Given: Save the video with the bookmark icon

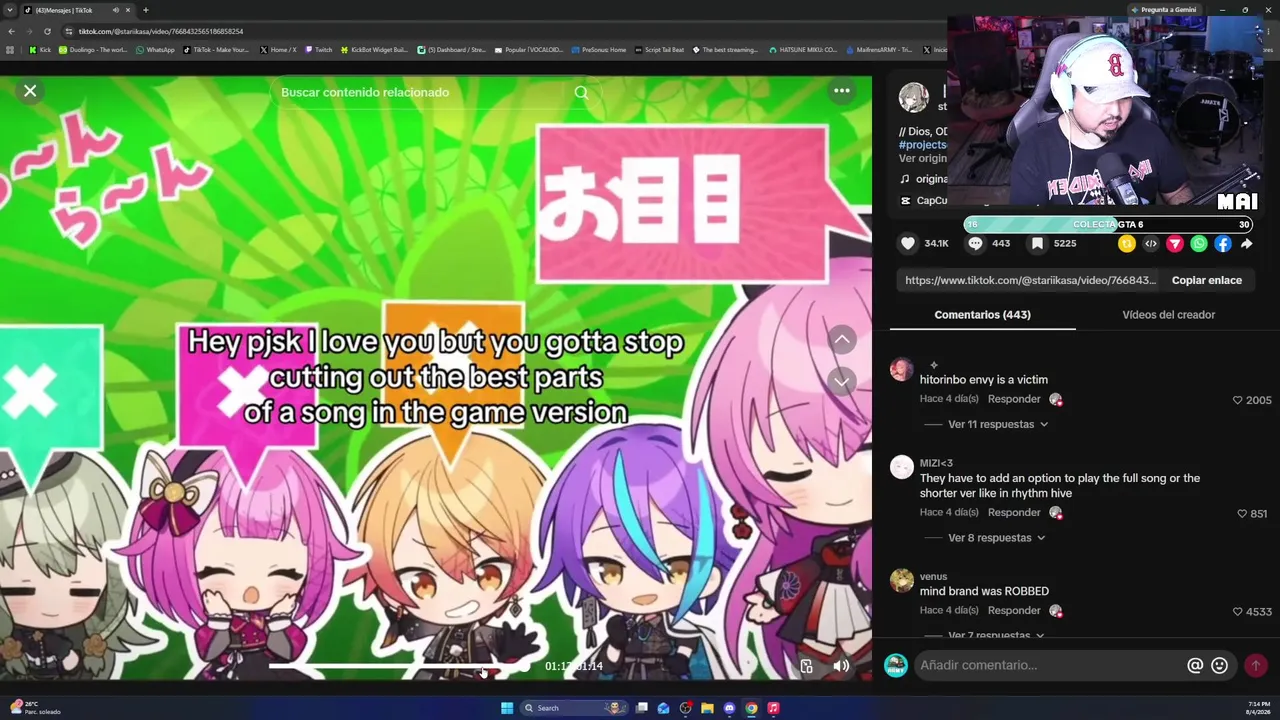Looking at the screenshot, I should tap(1038, 243).
